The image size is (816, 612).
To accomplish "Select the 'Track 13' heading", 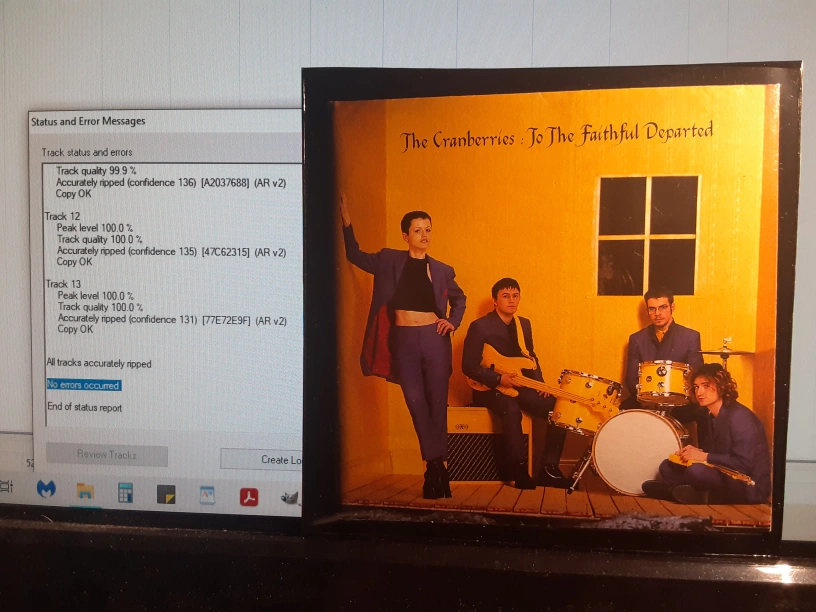I will coord(63,284).
